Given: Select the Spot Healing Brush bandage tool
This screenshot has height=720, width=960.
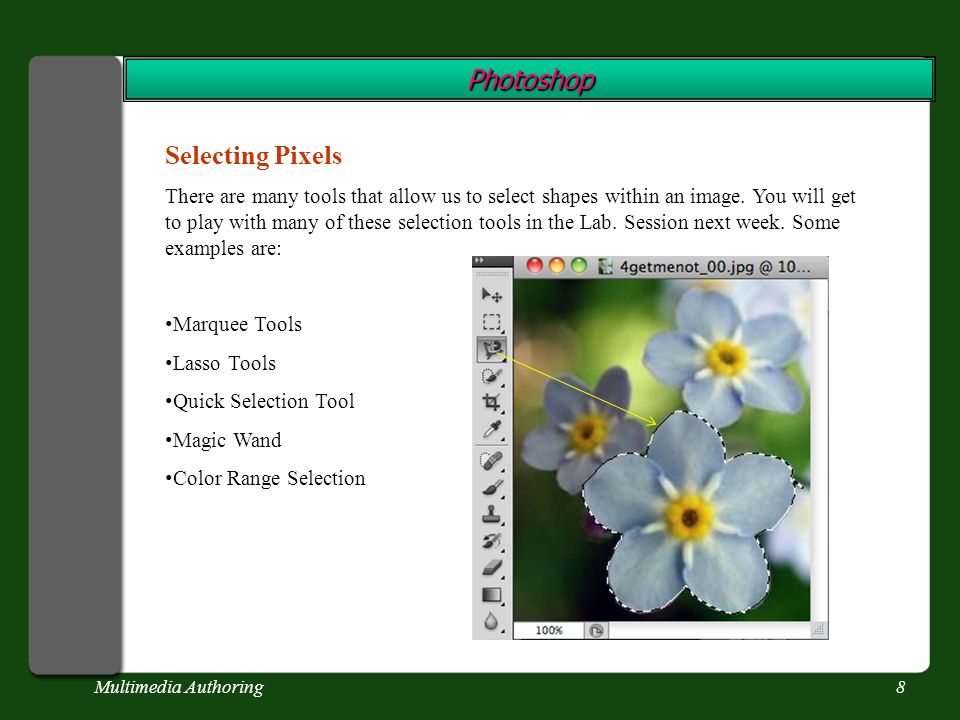Looking at the screenshot, I should 492,460.
